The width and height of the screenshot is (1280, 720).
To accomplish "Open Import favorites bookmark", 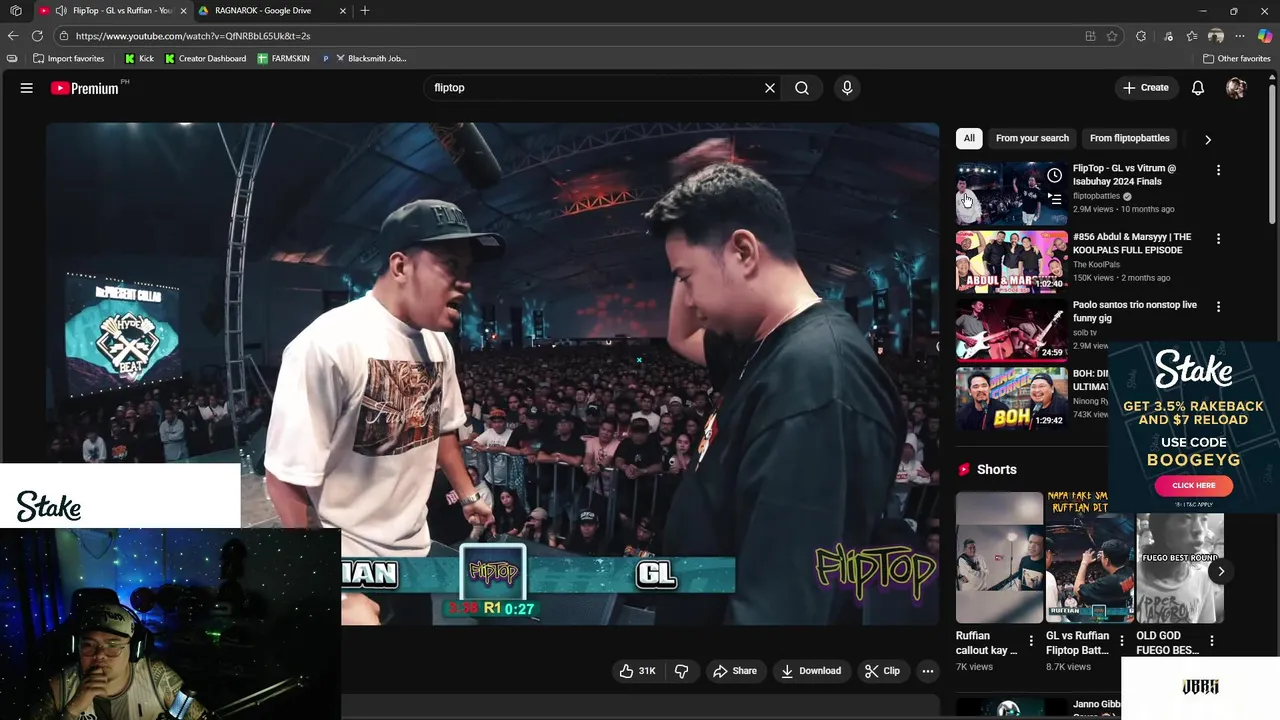I will pos(69,59).
